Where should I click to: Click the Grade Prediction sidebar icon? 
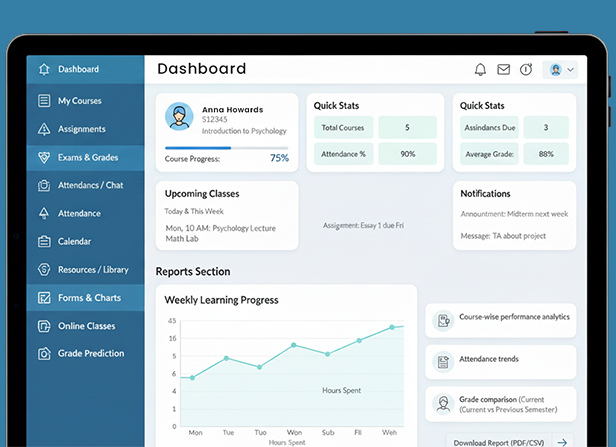44,353
